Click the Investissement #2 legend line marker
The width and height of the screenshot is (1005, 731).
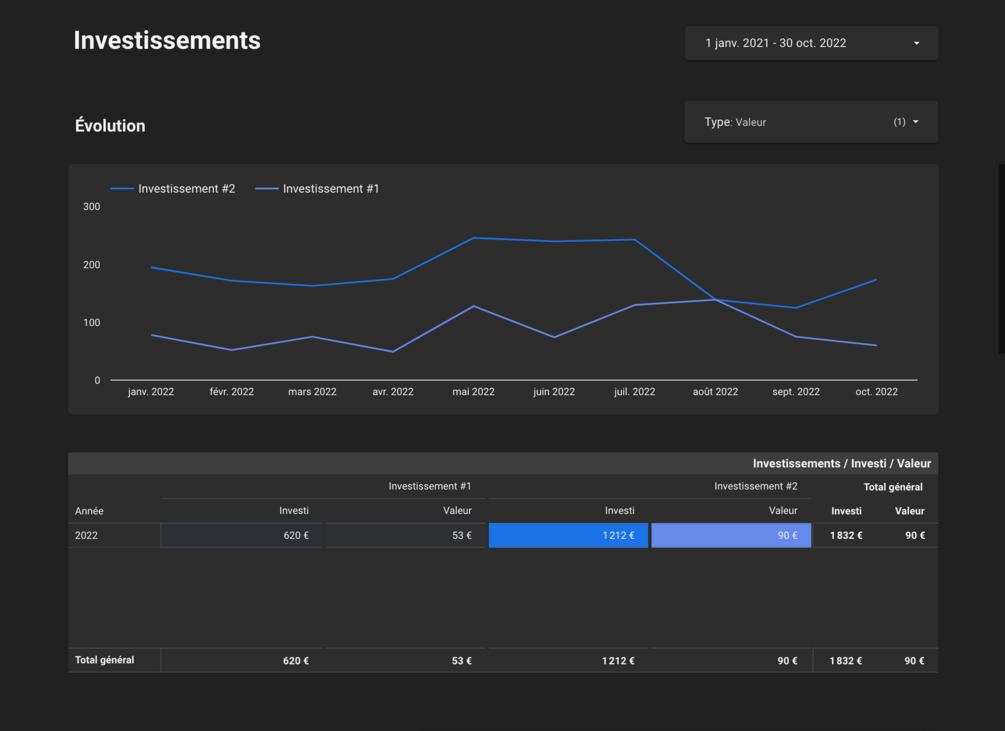pyautogui.click(x=122, y=188)
